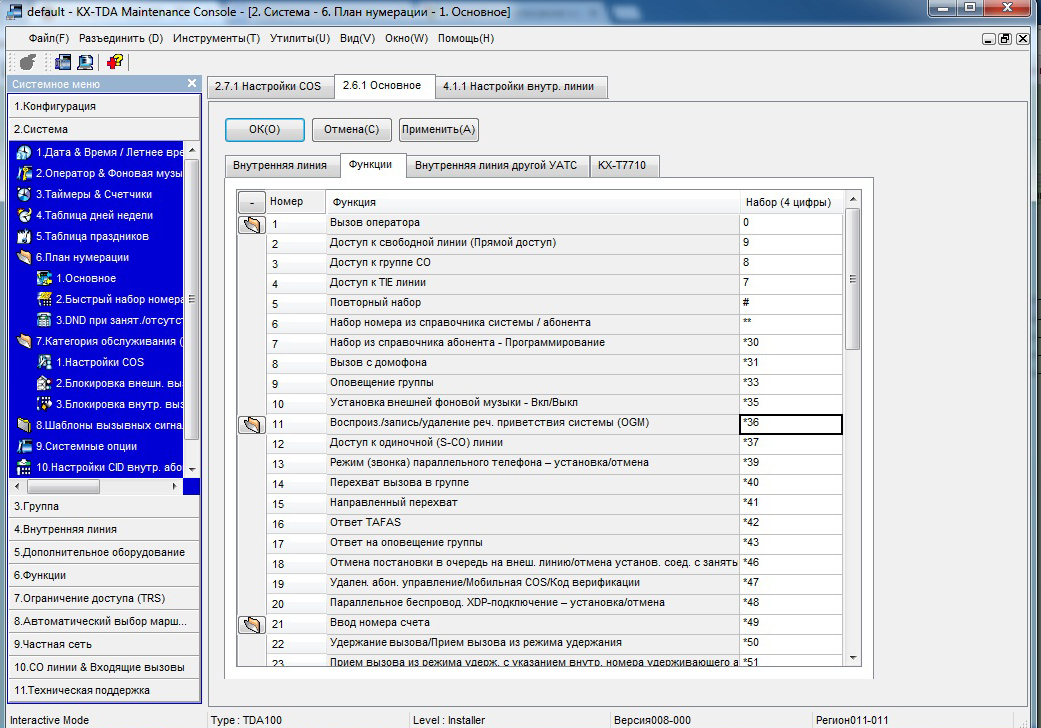
Task: Click the Ответ TAFAS function row
Action: 532,523
